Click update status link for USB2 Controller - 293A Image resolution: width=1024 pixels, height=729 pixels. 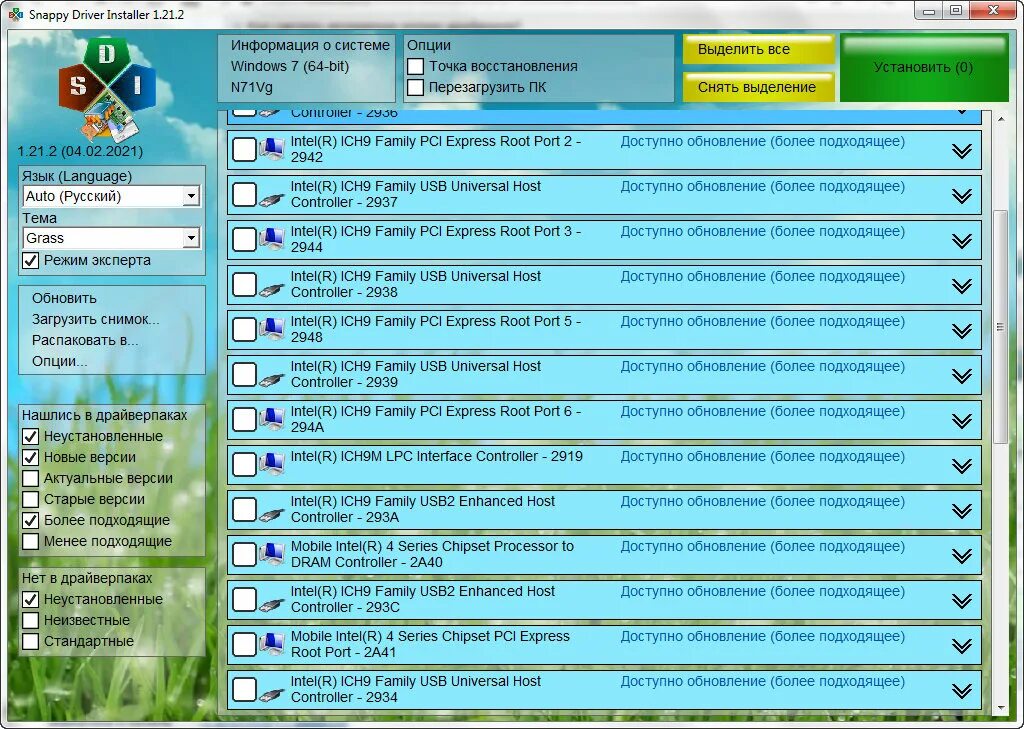click(762, 502)
